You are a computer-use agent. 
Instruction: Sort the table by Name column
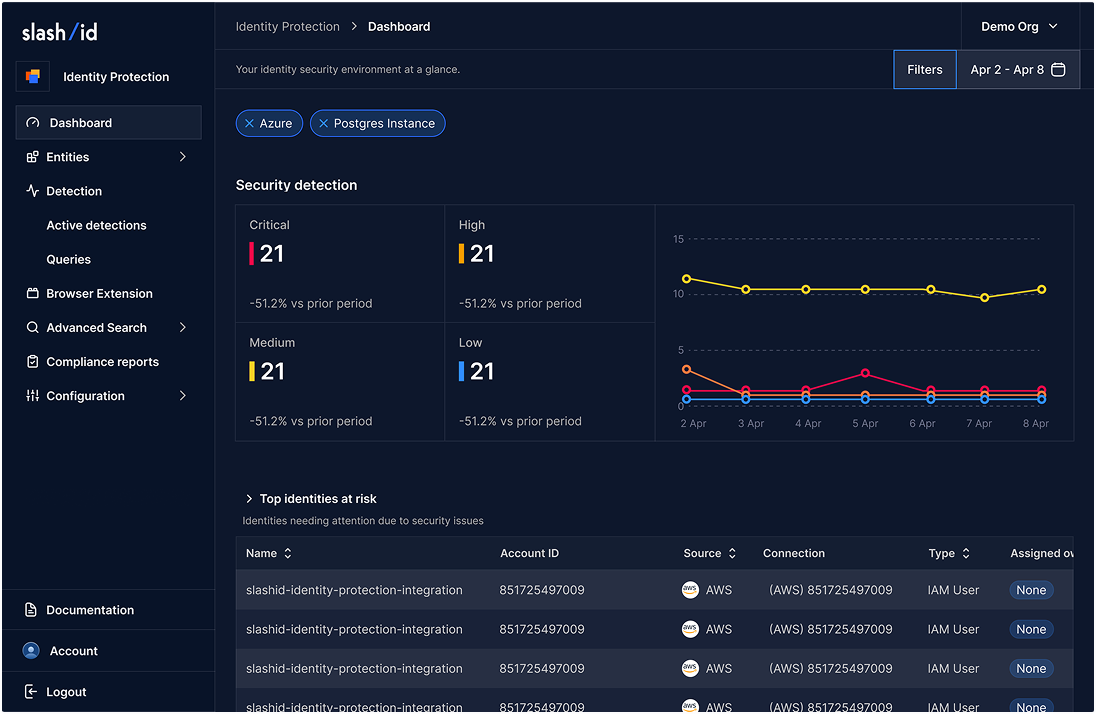(288, 553)
